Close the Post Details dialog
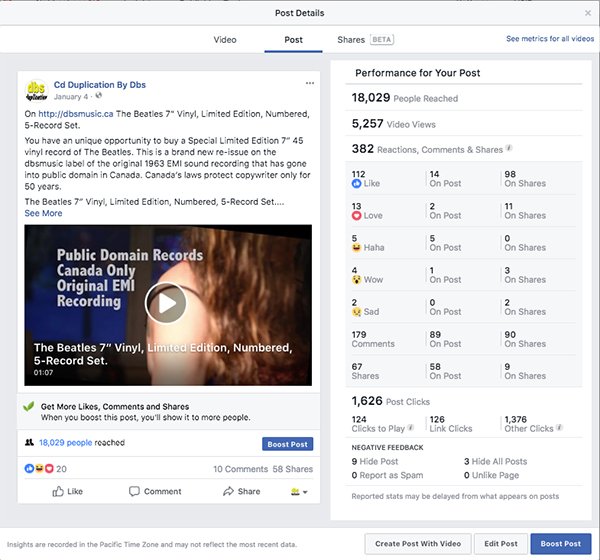This screenshot has height=560, width=600. (x=587, y=12)
